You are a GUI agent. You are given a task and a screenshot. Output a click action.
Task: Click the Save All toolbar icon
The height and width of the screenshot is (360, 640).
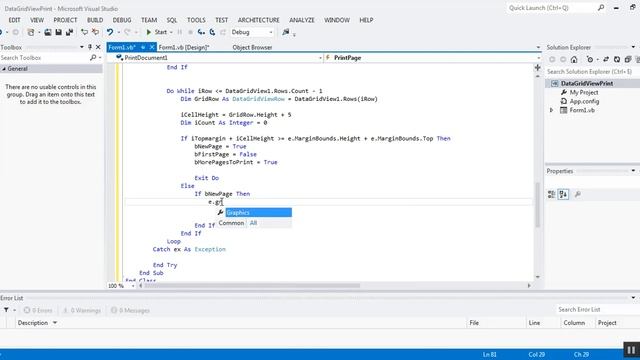point(69,32)
